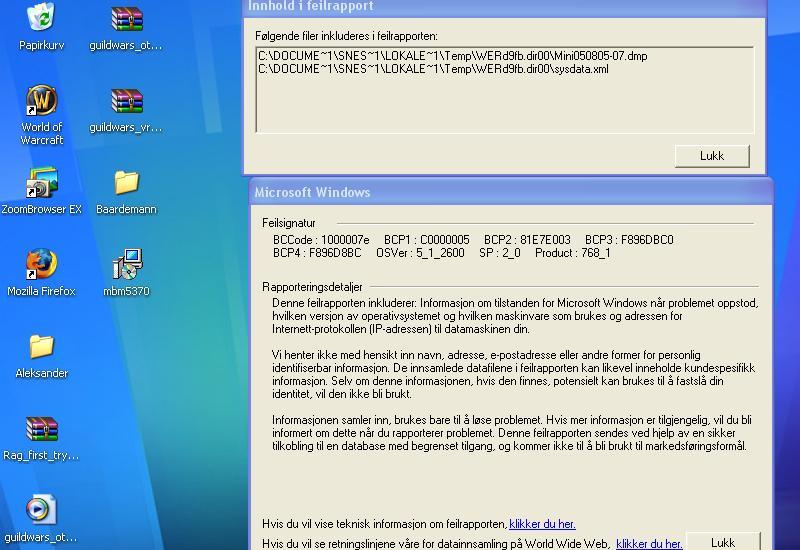Viewport: 800px width, 550px height.
Task: Open the data collection guidelines 'klikker du her' link
Action: coord(649,544)
